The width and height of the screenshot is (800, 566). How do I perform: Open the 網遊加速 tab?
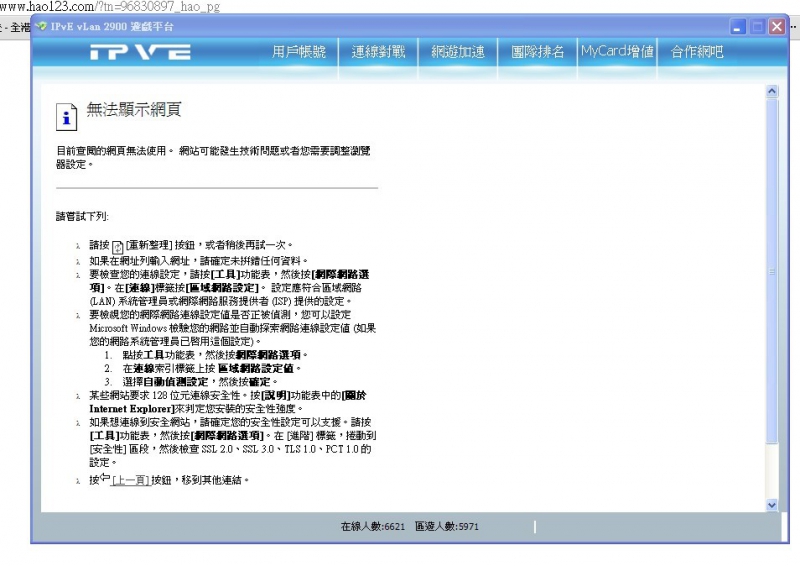click(x=458, y=52)
